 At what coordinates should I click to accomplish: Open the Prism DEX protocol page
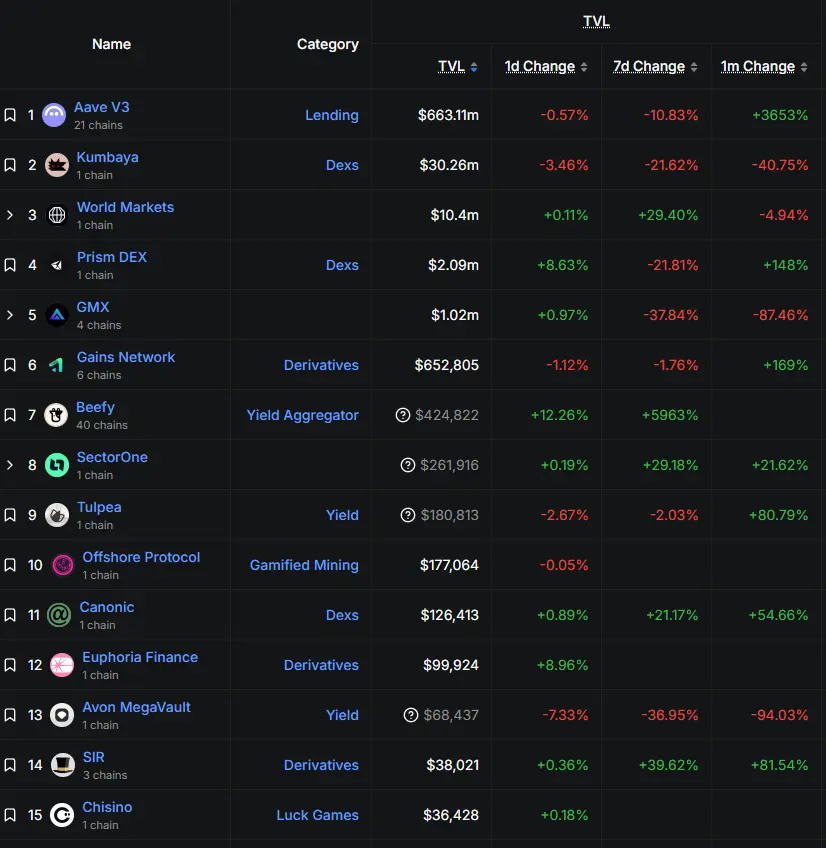click(x=112, y=257)
